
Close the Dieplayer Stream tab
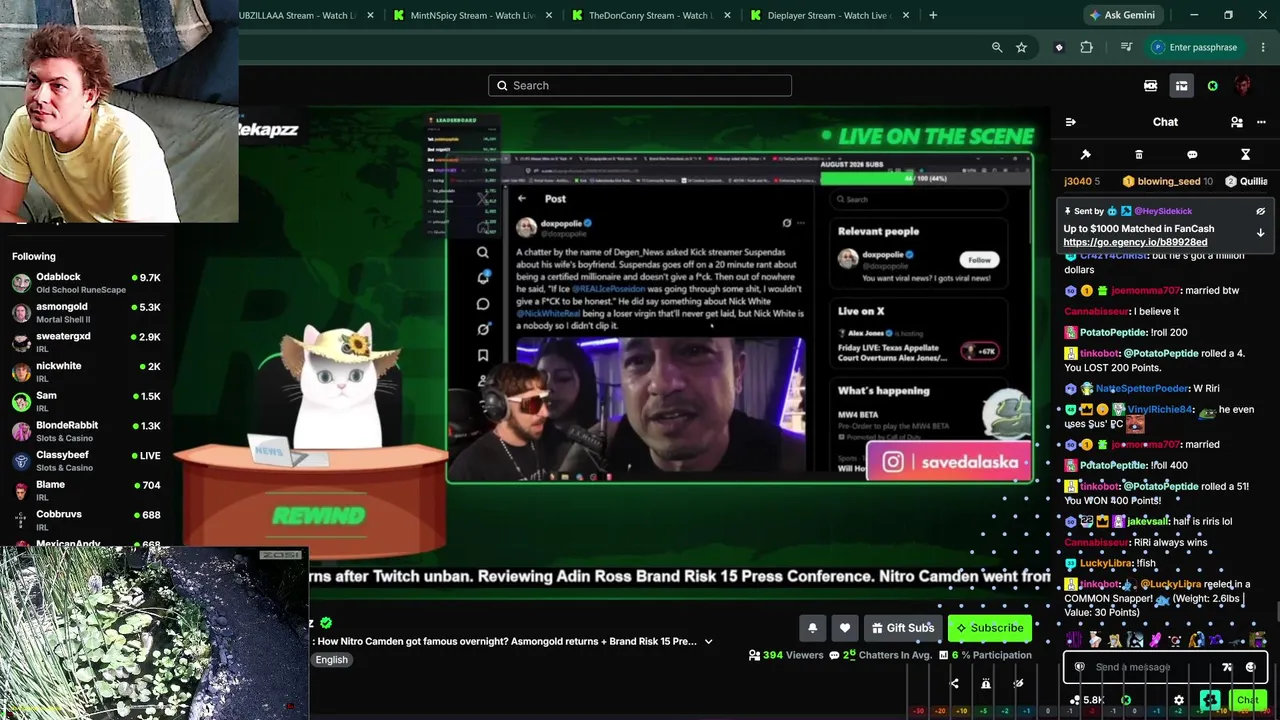[x=905, y=15]
